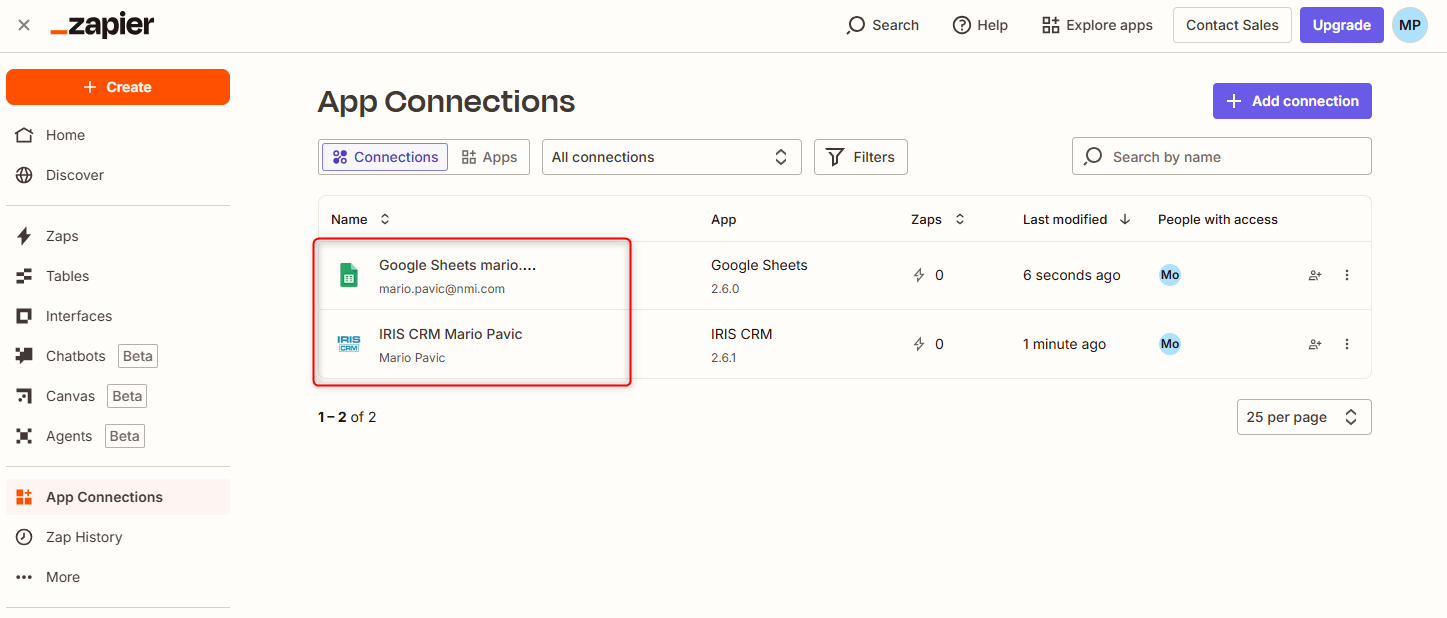Open the Help menu
The width and height of the screenshot is (1447, 618).
coord(980,25)
